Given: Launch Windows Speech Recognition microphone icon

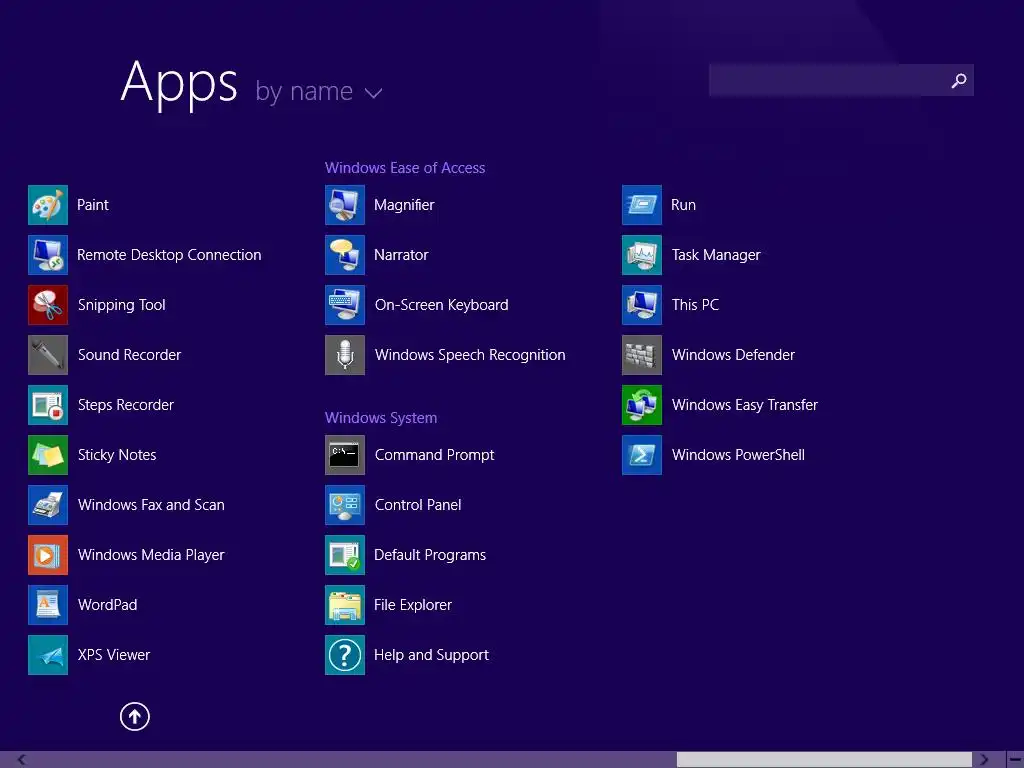Looking at the screenshot, I should pyautogui.click(x=345, y=355).
